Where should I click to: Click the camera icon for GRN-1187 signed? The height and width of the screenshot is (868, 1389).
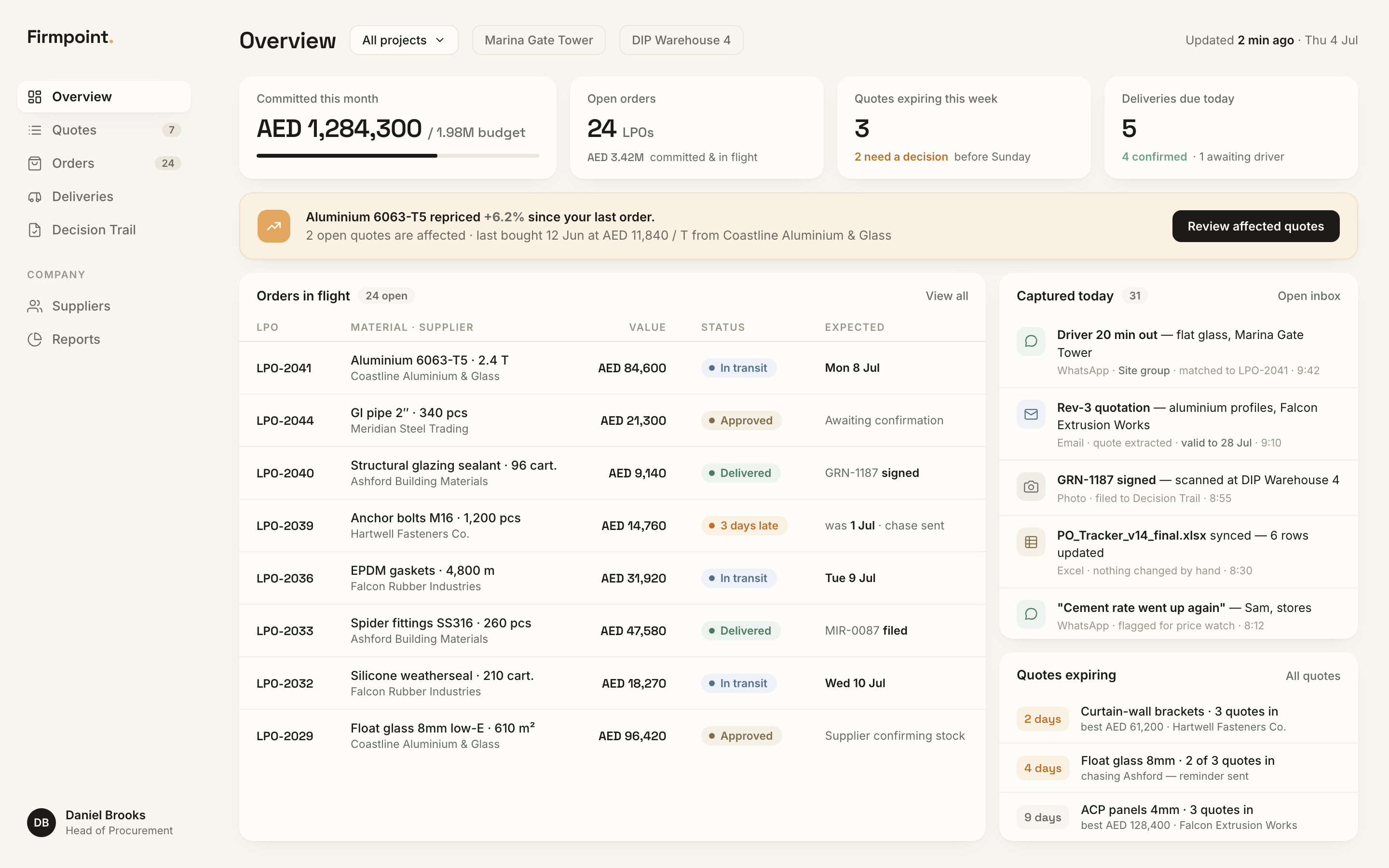click(x=1031, y=487)
